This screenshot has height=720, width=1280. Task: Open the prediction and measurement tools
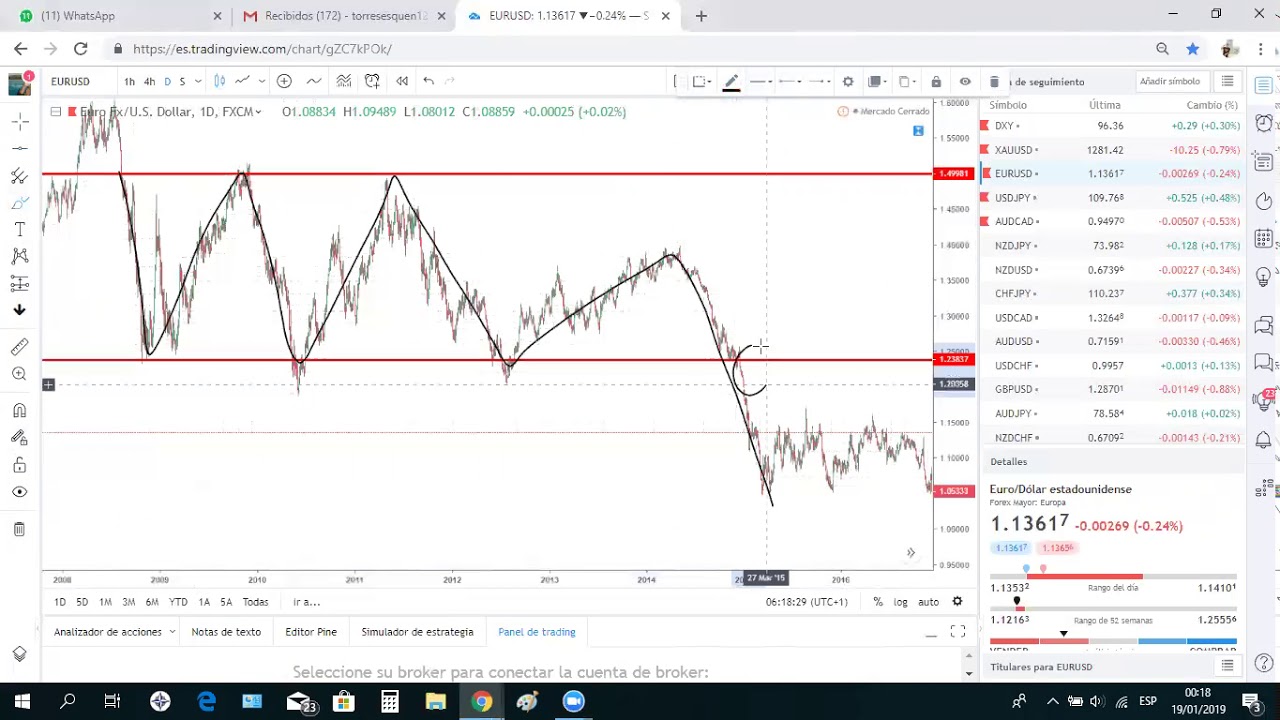19,284
